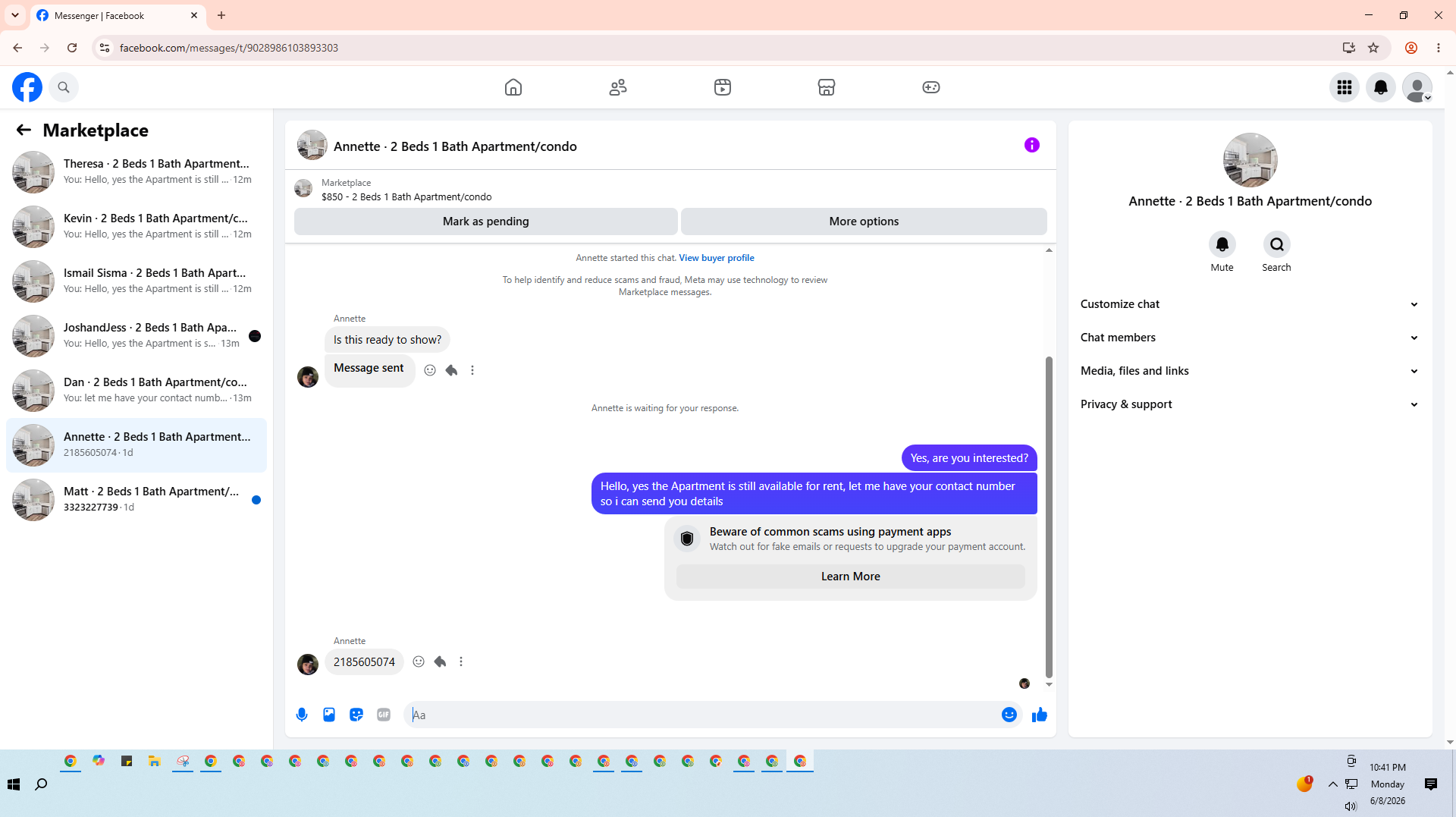The height and width of the screenshot is (817, 1456).
Task: Open the tab search dropdown arrow
Action: click(x=15, y=15)
